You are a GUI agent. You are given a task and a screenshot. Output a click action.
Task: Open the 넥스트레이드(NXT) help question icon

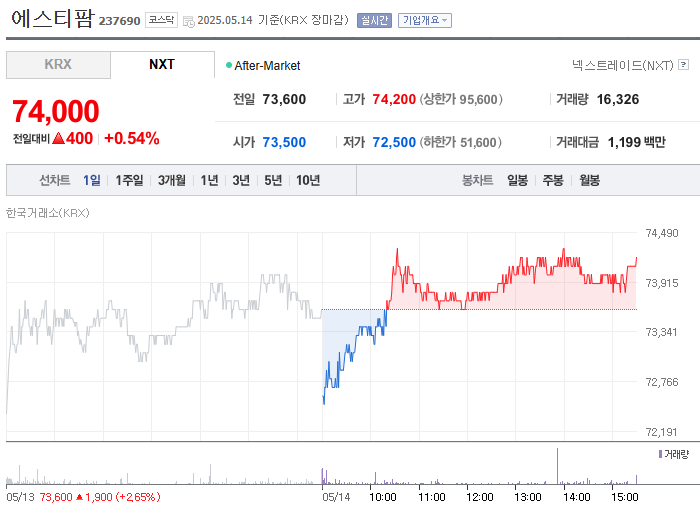[683, 65]
